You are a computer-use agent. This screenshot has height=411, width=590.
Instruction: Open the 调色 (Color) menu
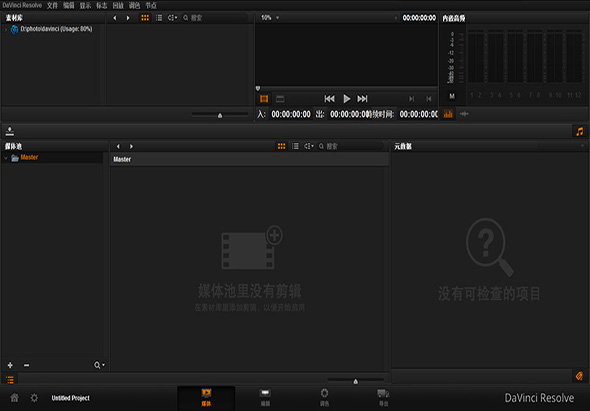click(x=134, y=5)
